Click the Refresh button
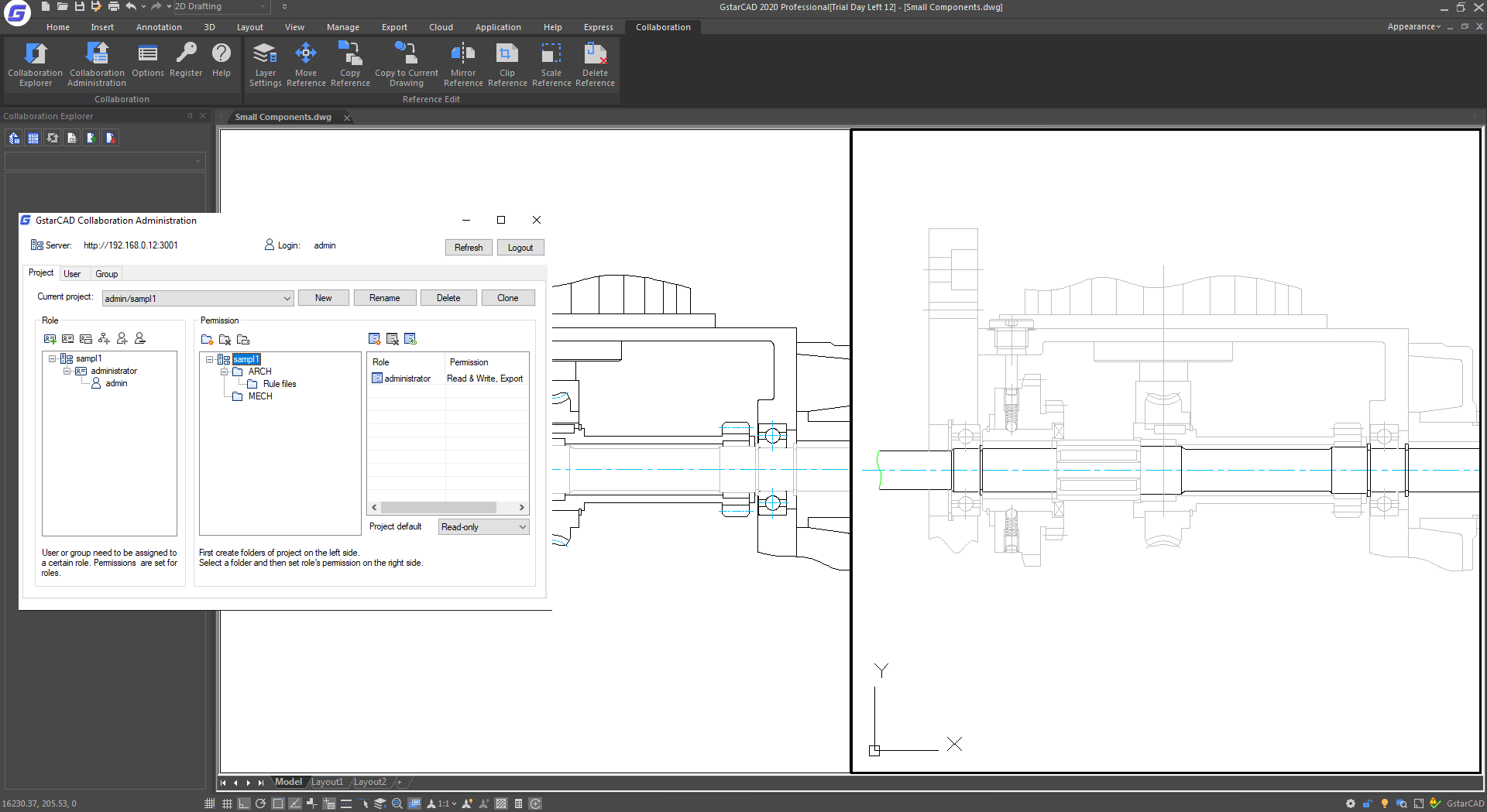The height and width of the screenshot is (812, 1487). 469,248
